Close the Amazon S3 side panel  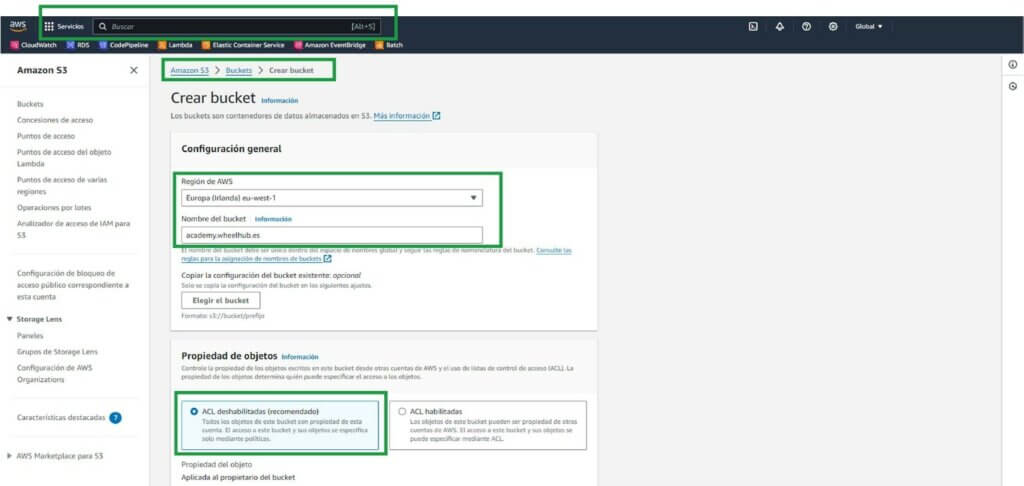pyautogui.click(x=134, y=70)
